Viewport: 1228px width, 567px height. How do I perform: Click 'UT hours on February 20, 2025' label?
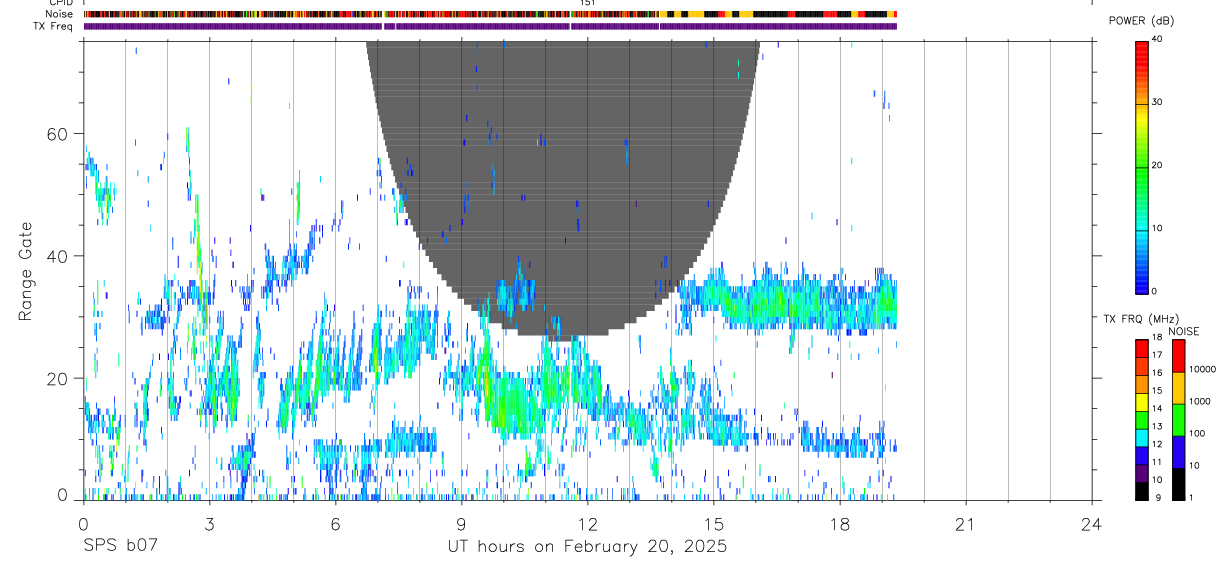(587, 548)
